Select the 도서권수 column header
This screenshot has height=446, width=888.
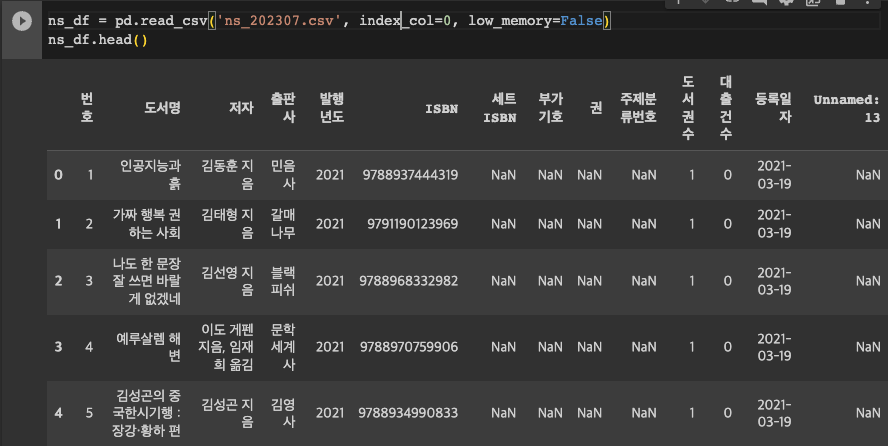pos(688,108)
